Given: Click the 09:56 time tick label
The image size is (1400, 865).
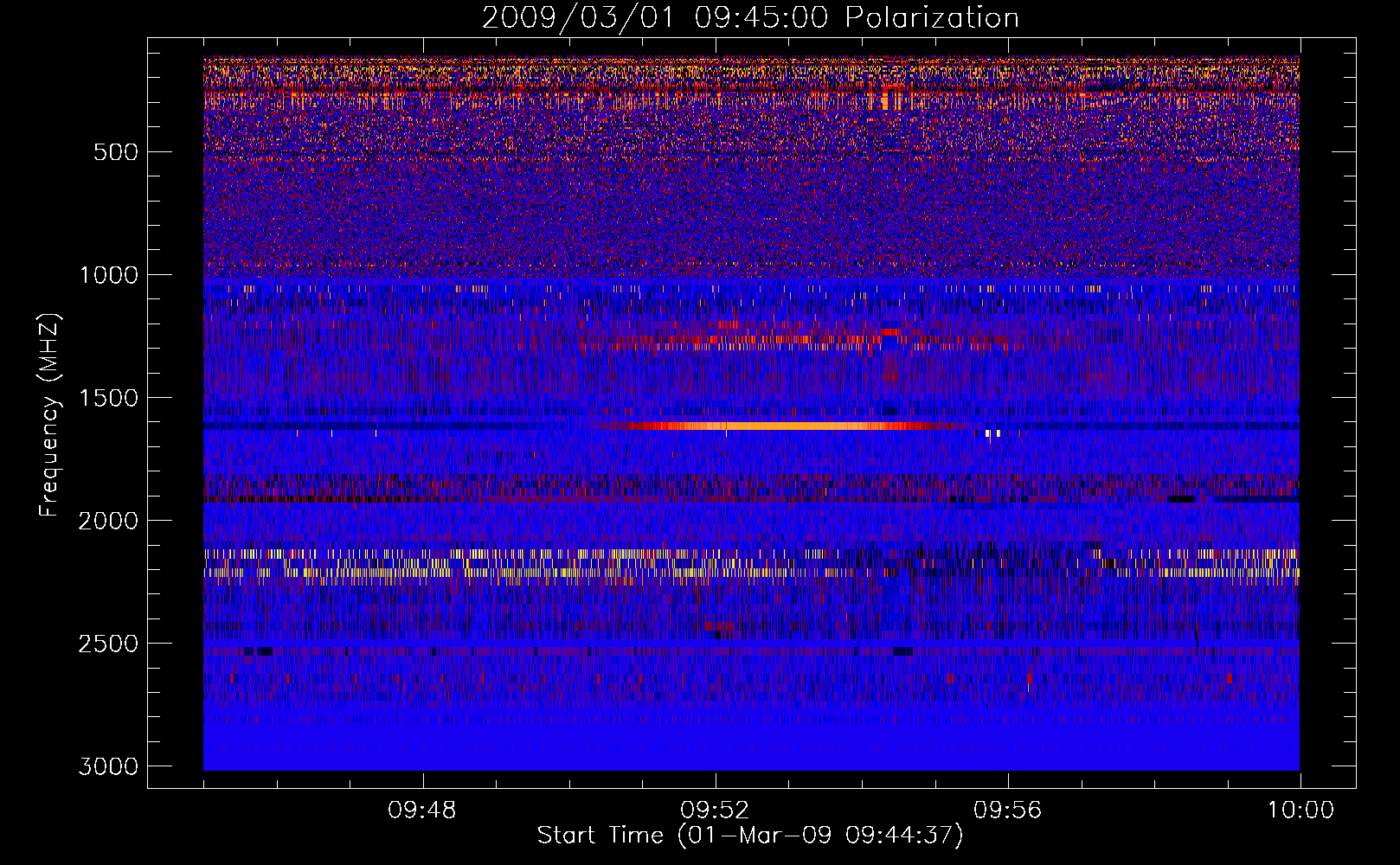Looking at the screenshot, I should [1008, 811].
